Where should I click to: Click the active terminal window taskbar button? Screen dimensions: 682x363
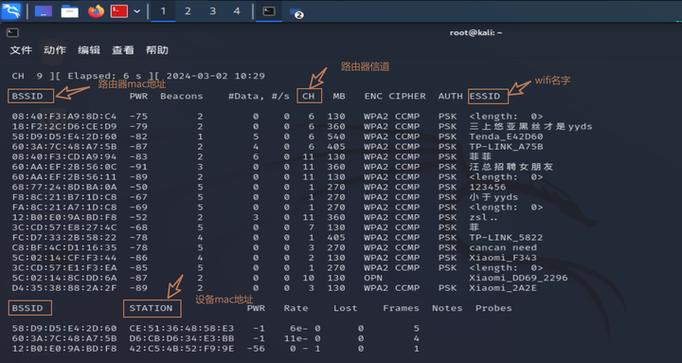click(269, 11)
